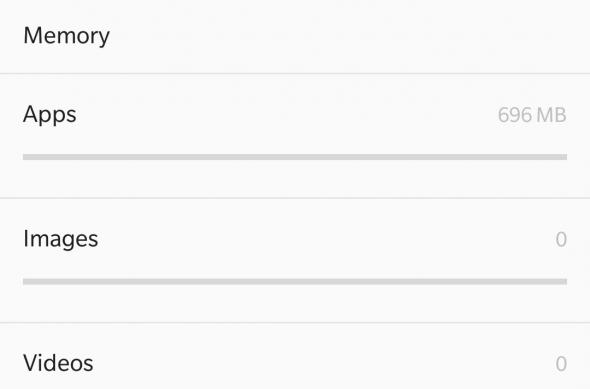Tap the 696 MB apps size value
Screen dimensions: 590x389
point(532,115)
